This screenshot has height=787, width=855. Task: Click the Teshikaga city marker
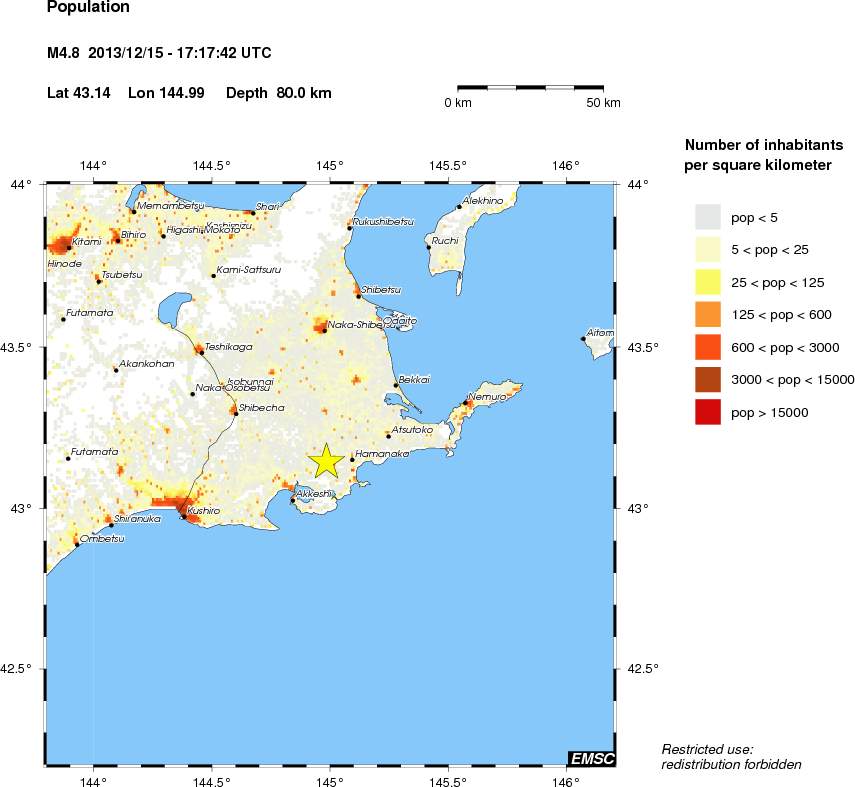201,352
